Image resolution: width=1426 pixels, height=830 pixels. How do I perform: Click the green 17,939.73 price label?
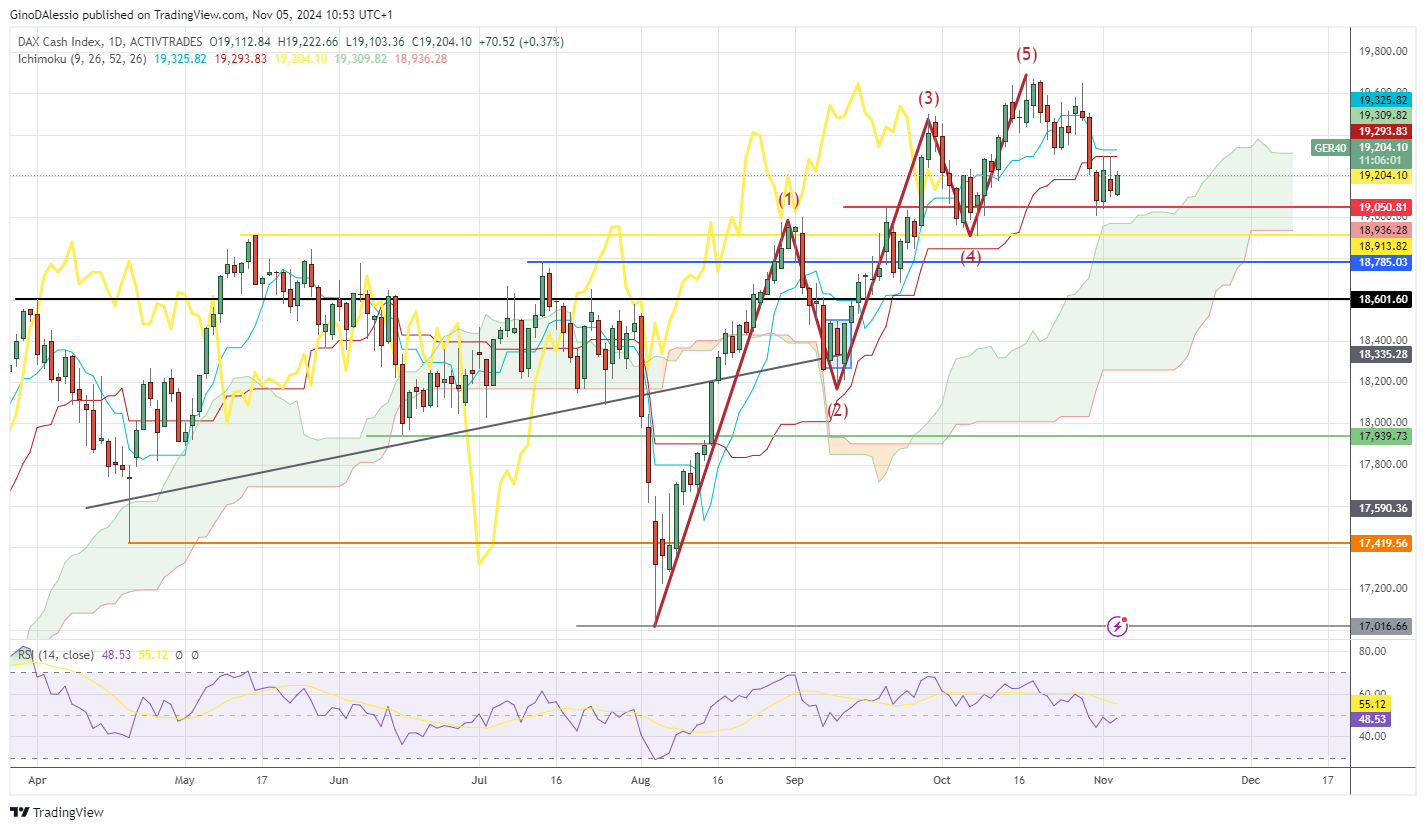point(1382,436)
